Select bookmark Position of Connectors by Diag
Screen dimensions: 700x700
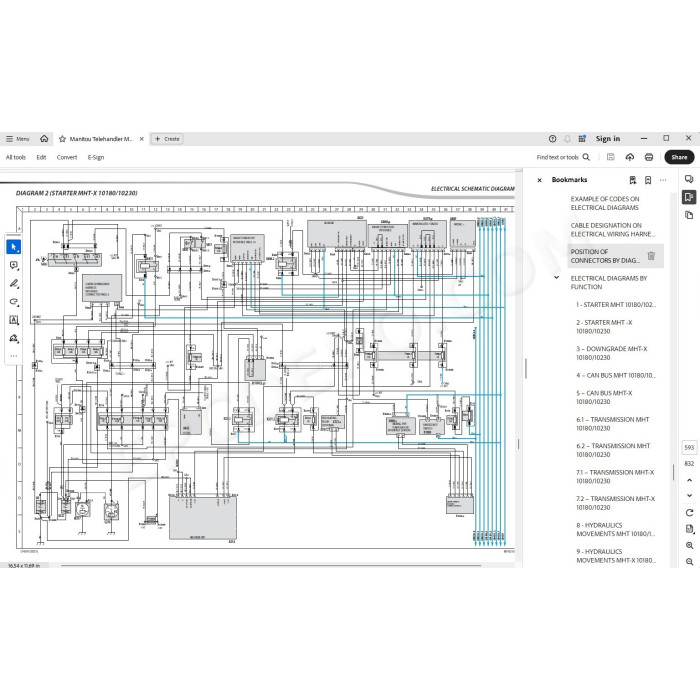coord(605,256)
